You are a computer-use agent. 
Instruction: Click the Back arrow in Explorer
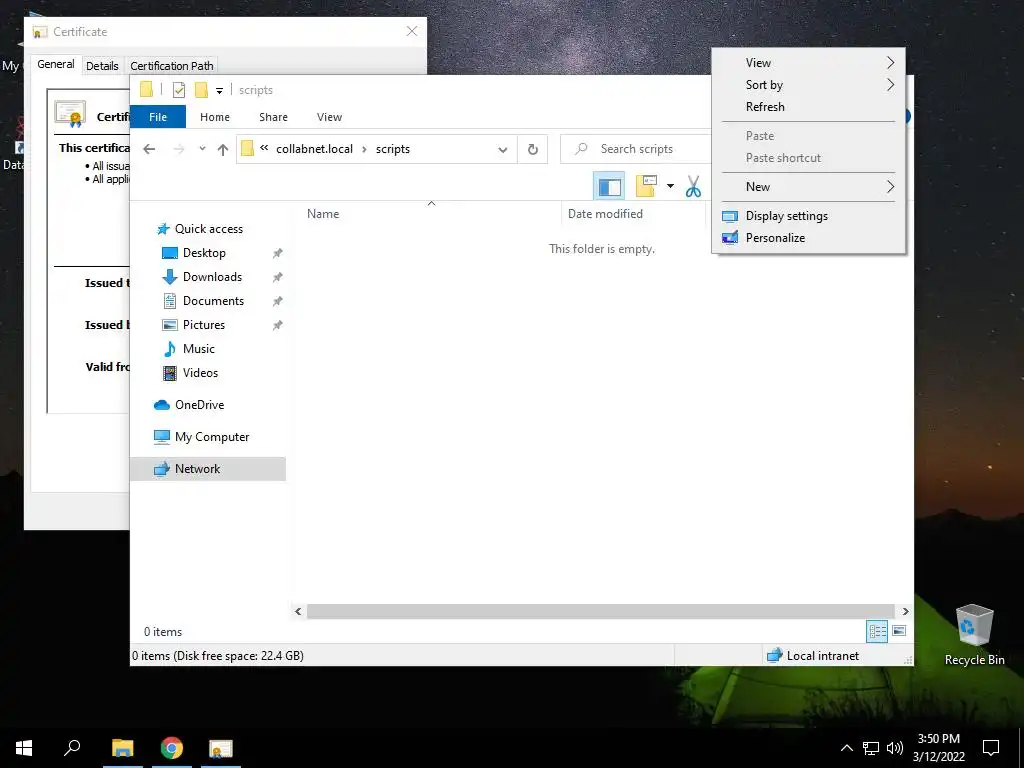coord(149,149)
